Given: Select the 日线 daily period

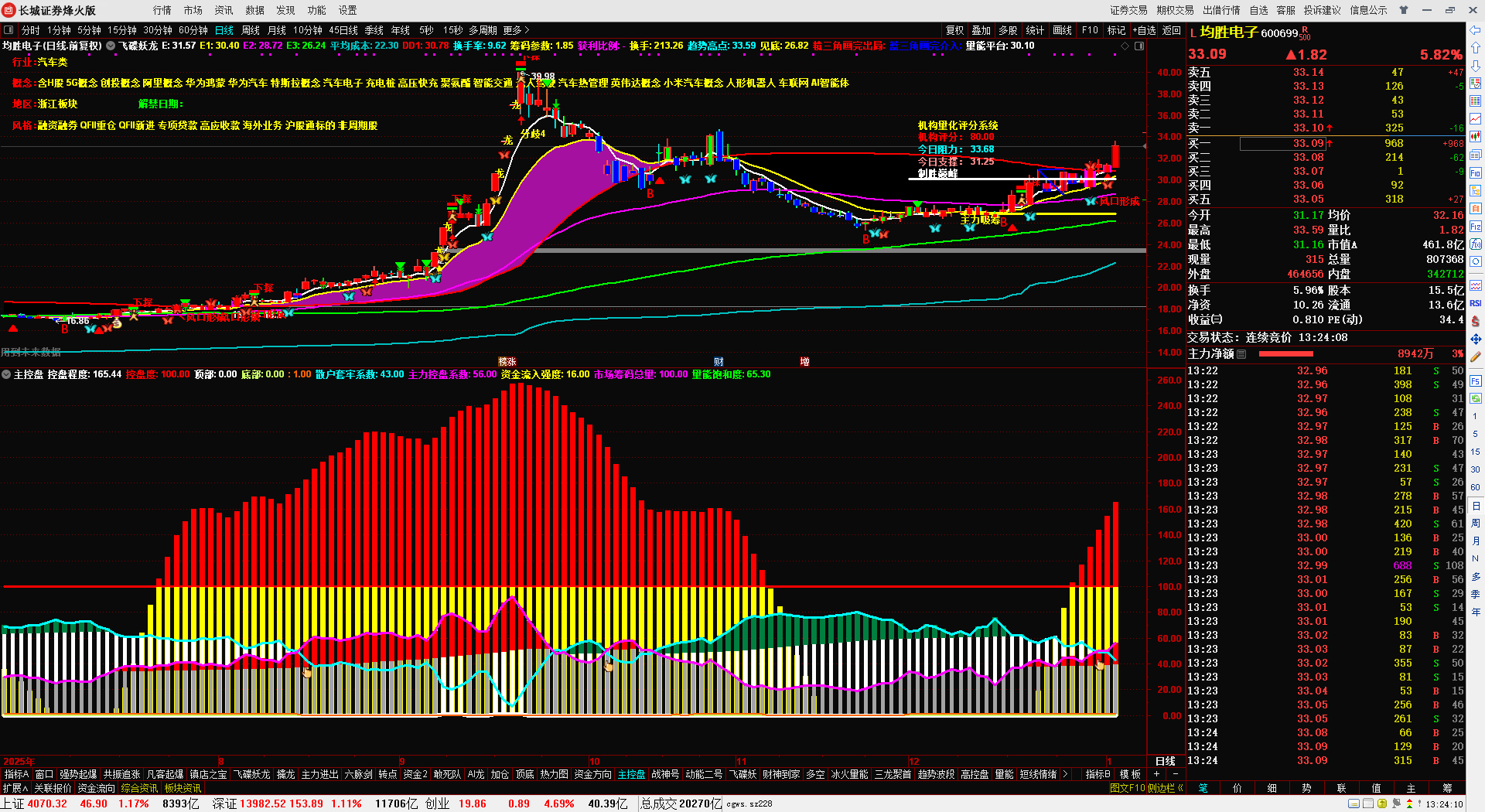Looking at the screenshot, I should pos(224,30).
